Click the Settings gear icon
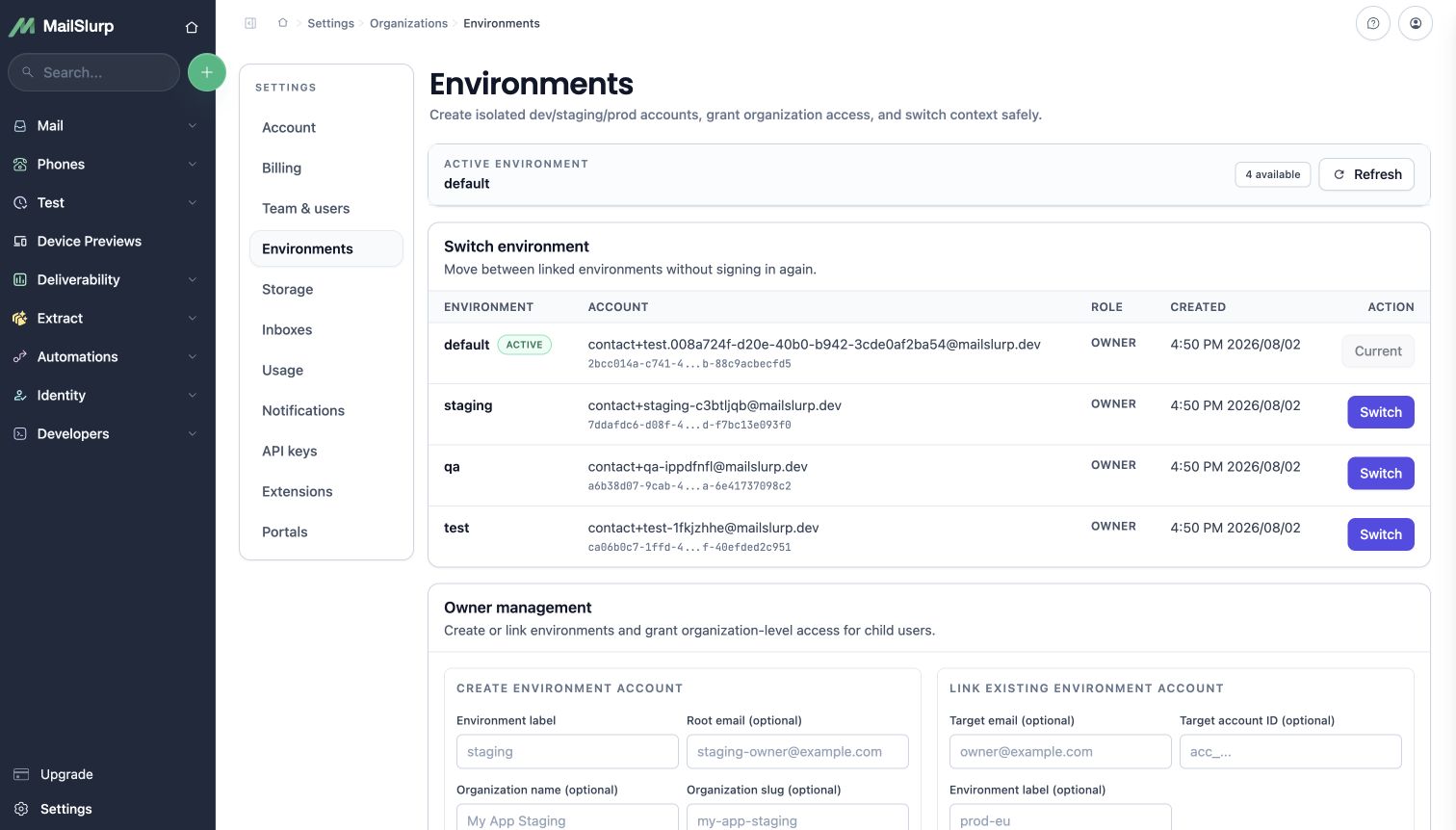 (x=21, y=809)
